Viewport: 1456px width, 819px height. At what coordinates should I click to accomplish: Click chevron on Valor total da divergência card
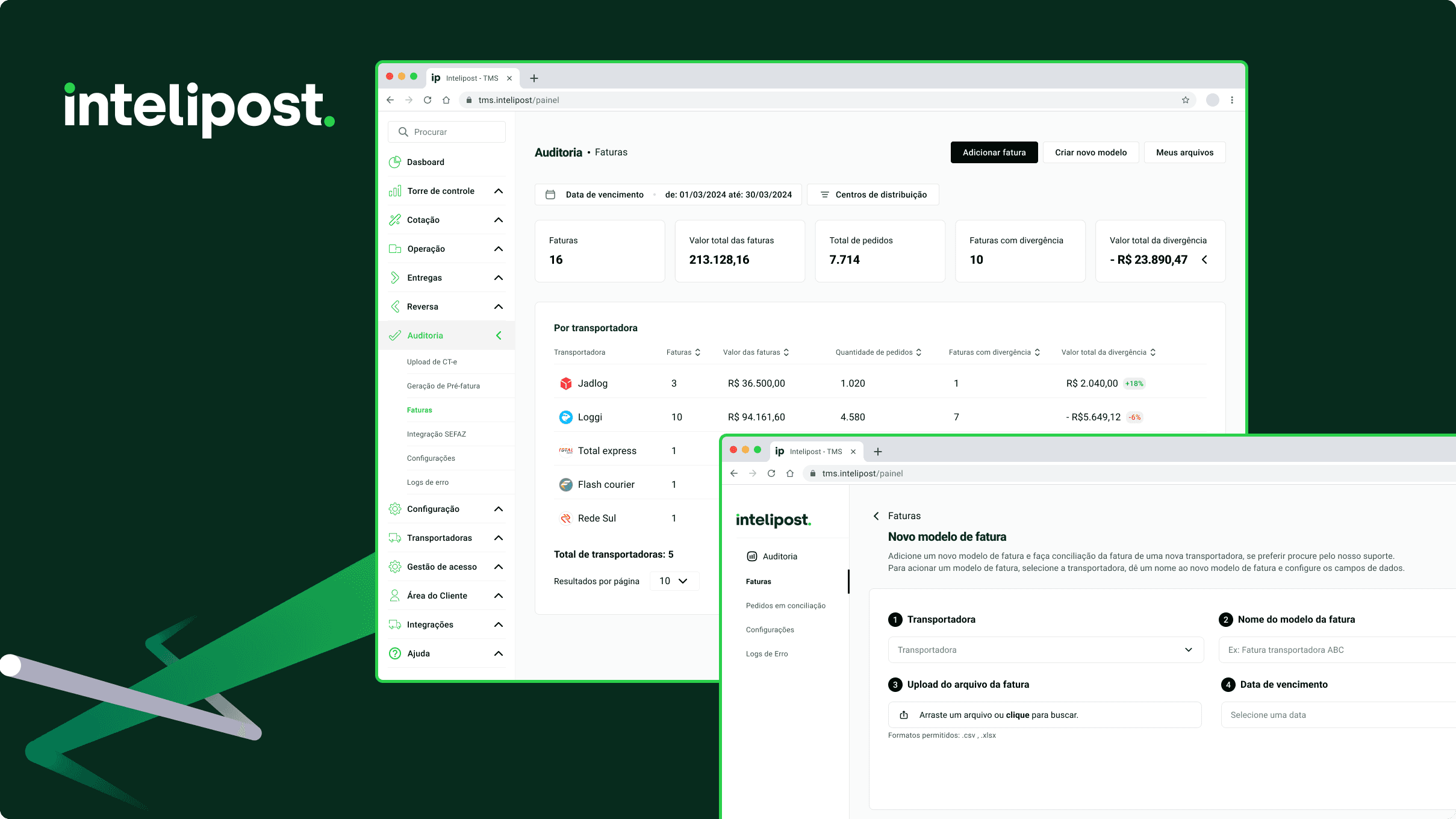(1204, 260)
